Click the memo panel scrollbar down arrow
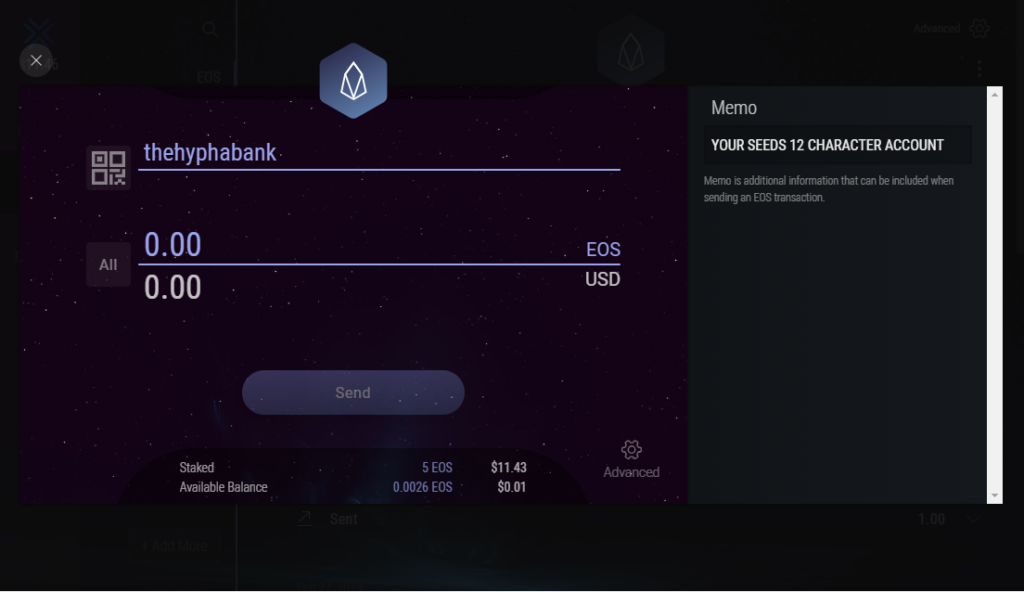 (x=994, y=495)
